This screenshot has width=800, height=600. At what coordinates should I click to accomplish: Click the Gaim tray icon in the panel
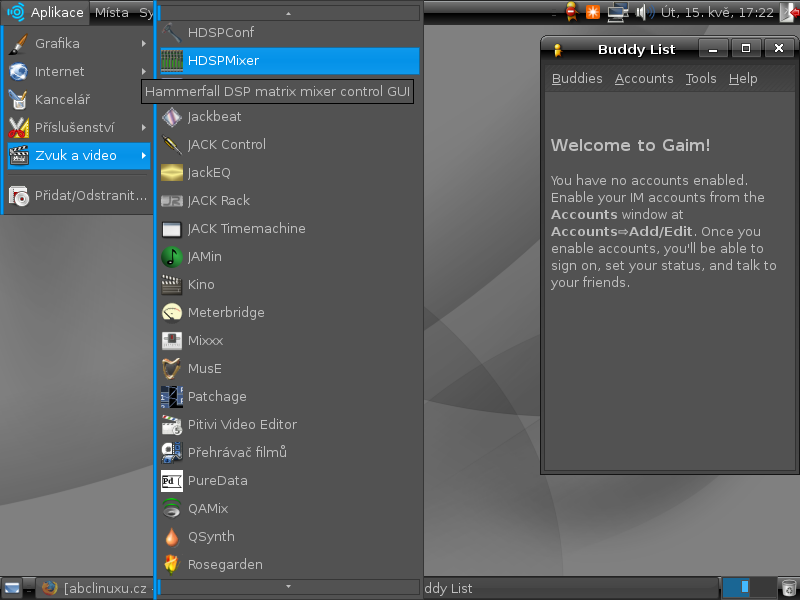(x=572, y=12)
